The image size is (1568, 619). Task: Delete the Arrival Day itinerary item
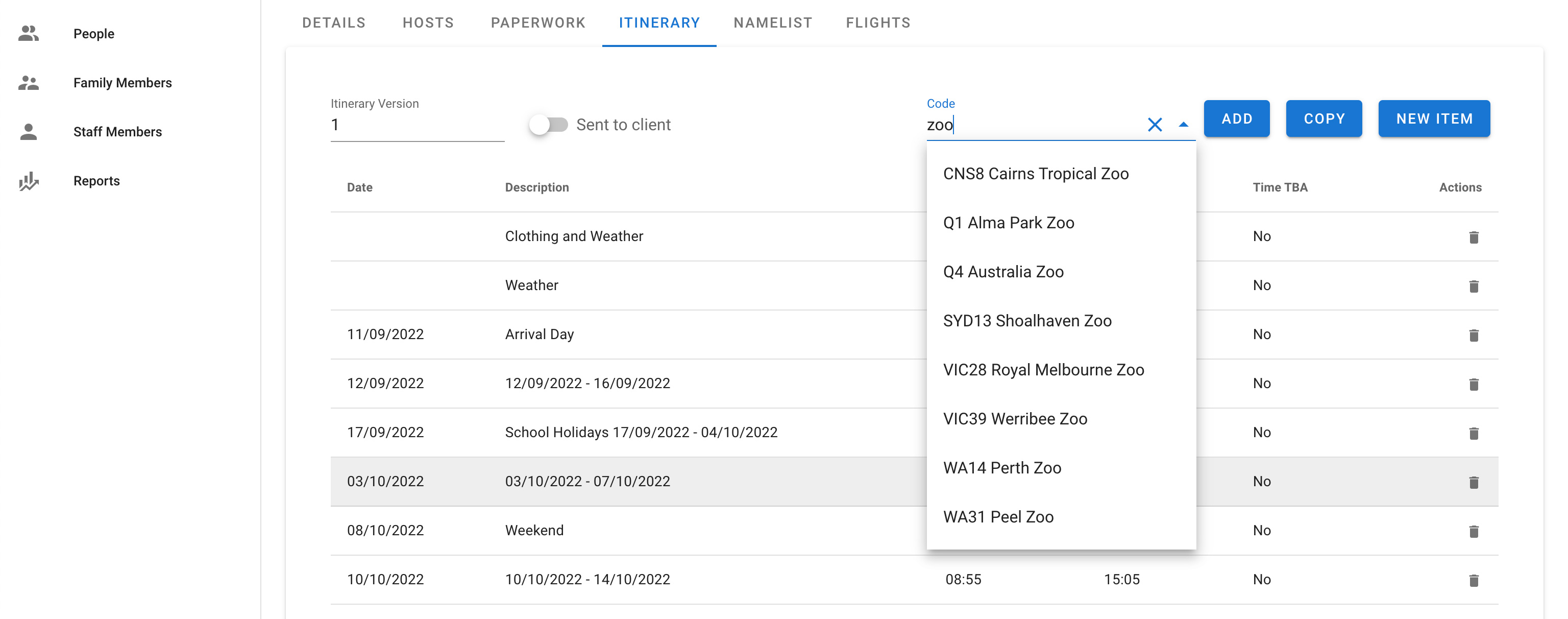click(x=1473, y=335)
